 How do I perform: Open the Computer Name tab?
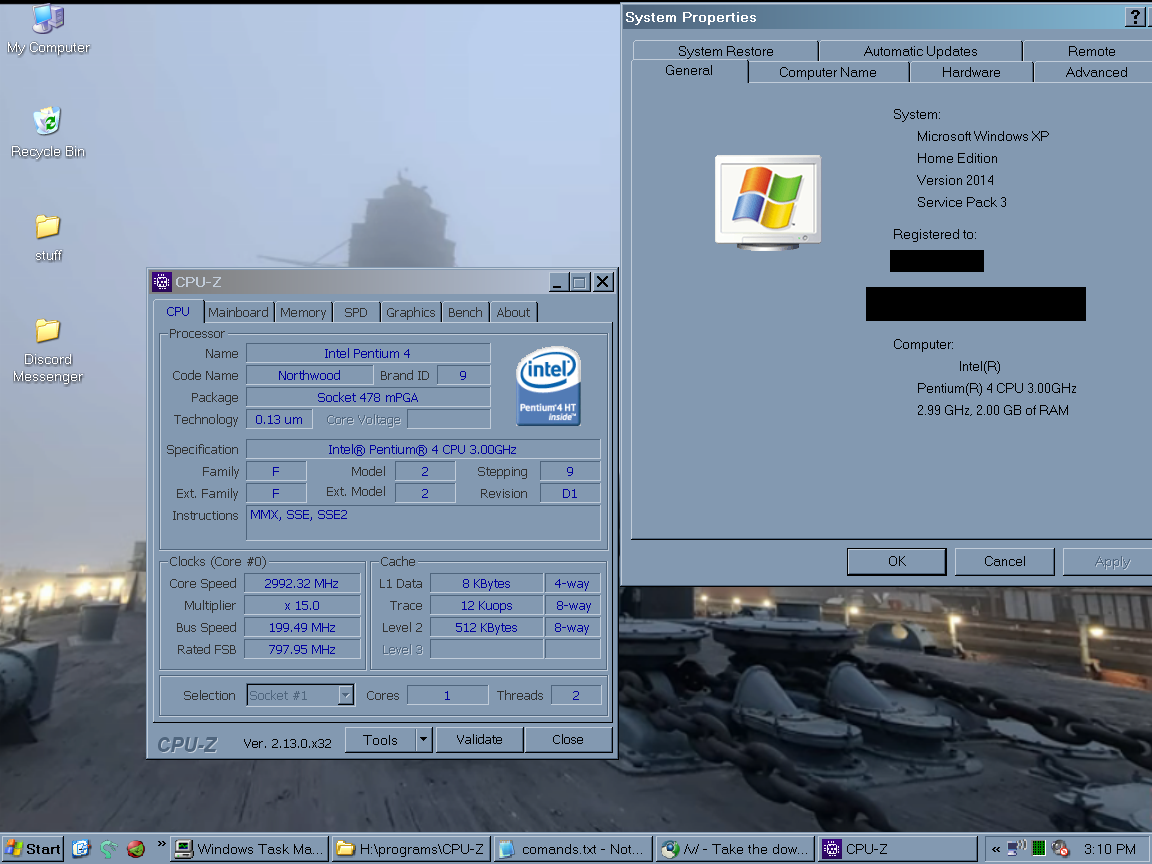click(827, 72)
